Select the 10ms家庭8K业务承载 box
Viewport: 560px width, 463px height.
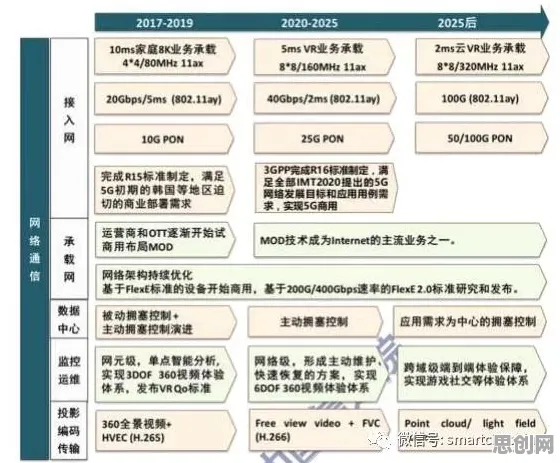165,56
